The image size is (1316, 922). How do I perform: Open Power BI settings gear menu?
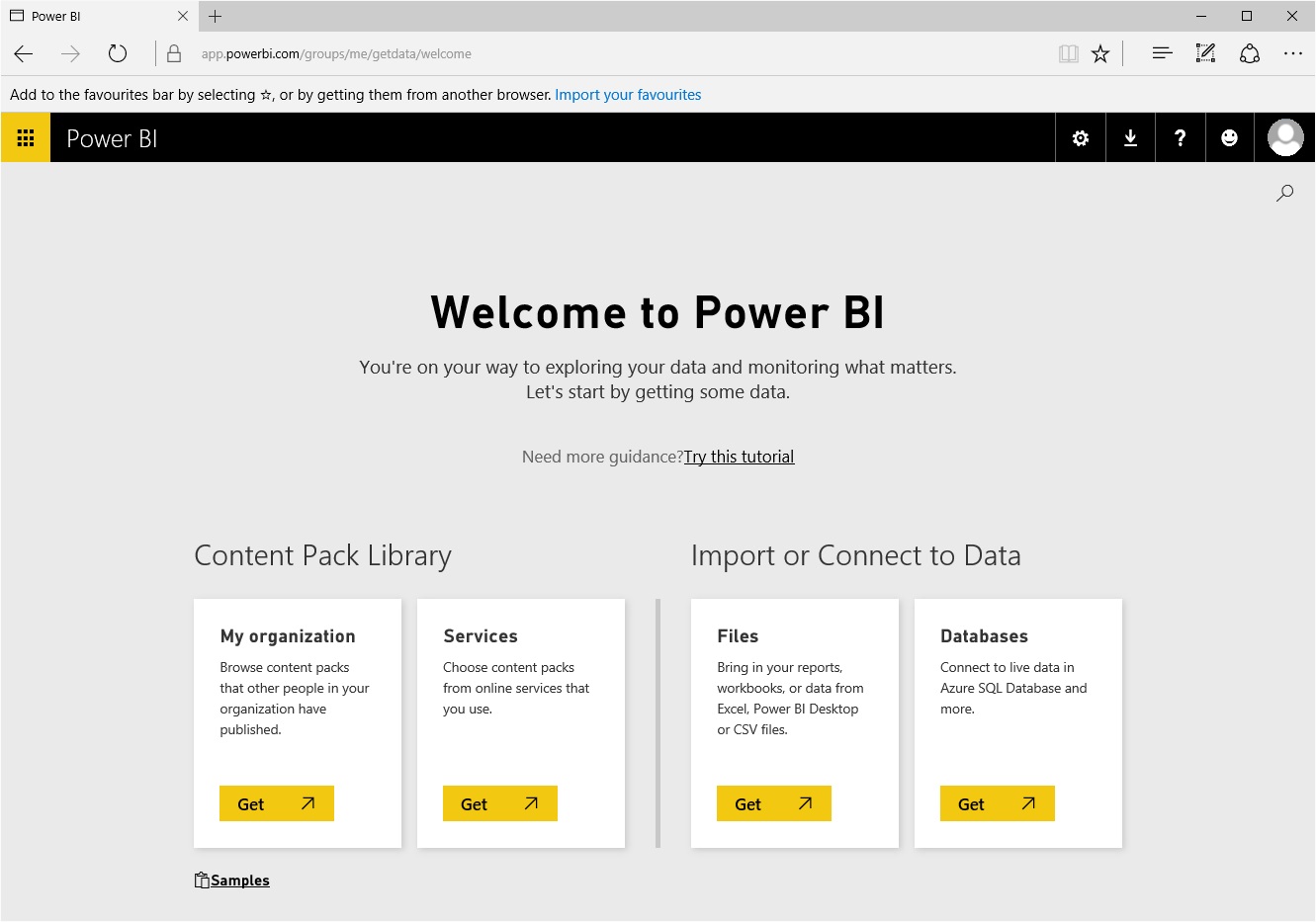click(x=1081, y=138)
